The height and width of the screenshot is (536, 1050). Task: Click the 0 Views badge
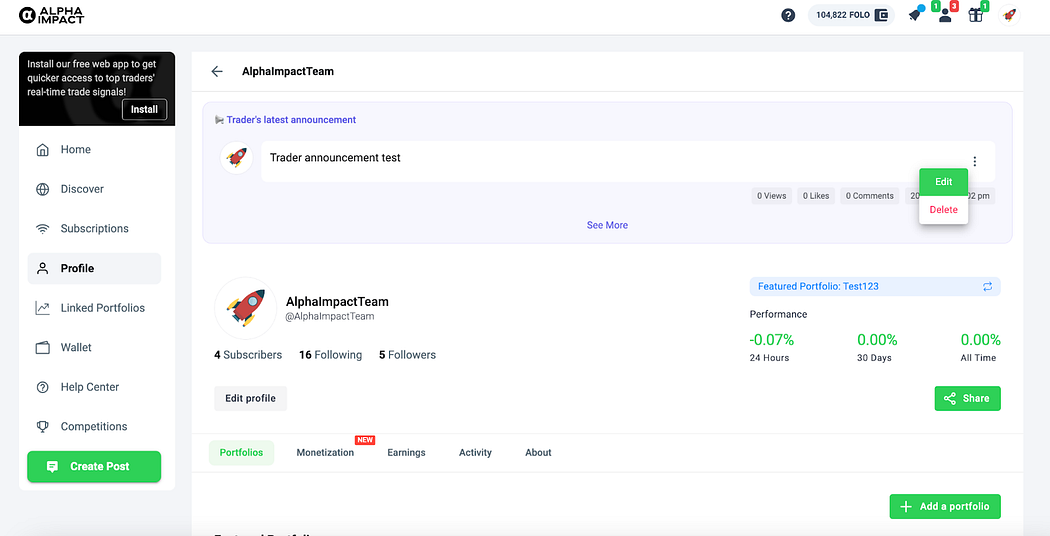(x=771, y=196)
